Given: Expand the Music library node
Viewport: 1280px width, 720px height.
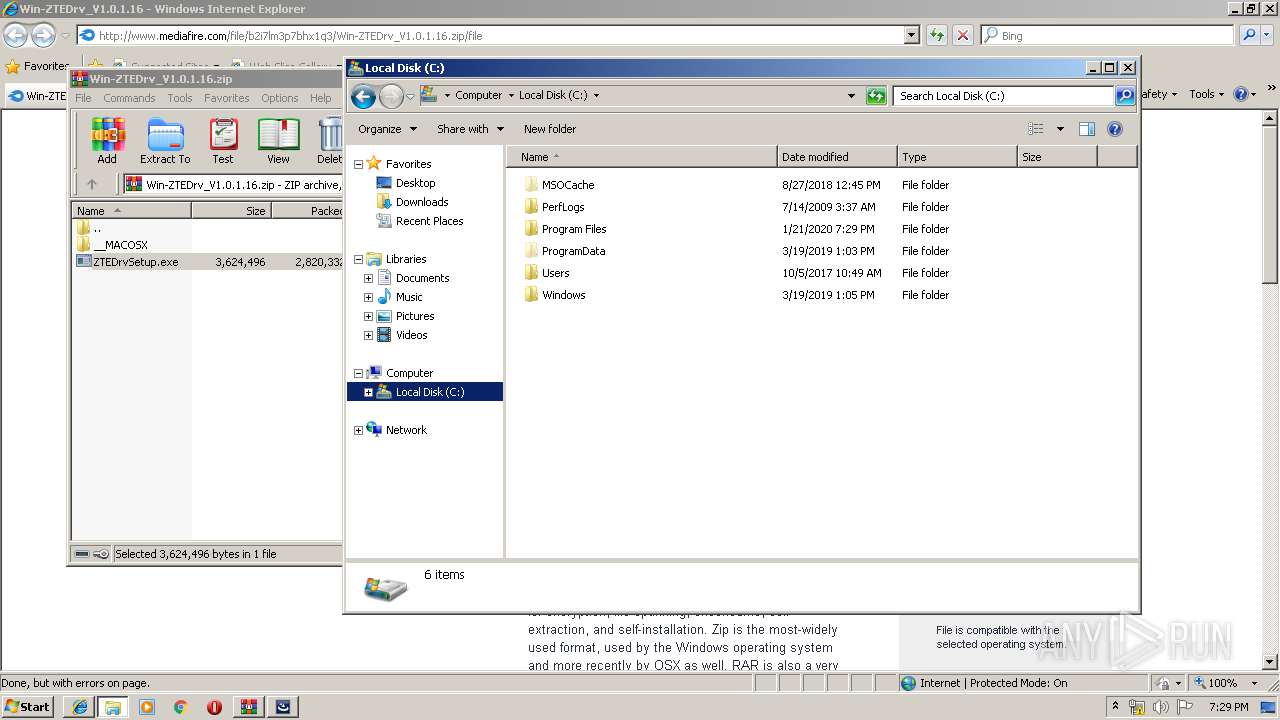Looking at the screenshot, I should click(x=368, y=297).
